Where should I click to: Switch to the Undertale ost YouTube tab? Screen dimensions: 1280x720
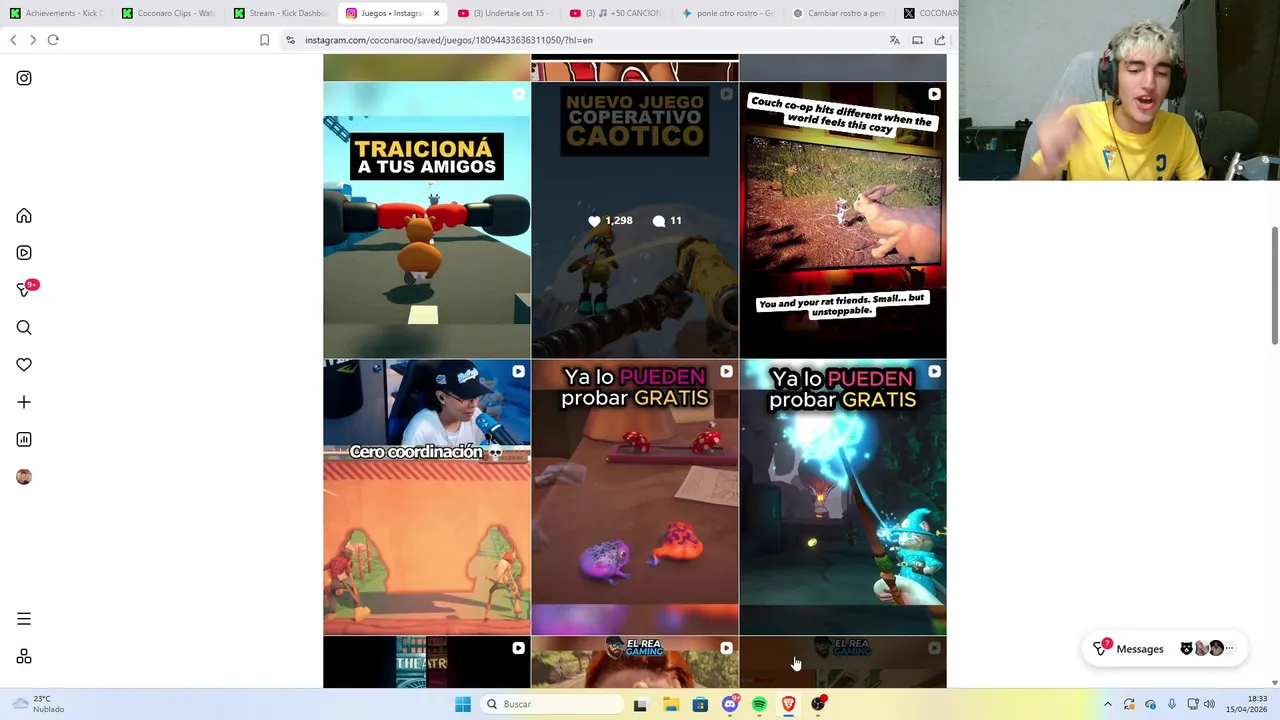(504, 13)
